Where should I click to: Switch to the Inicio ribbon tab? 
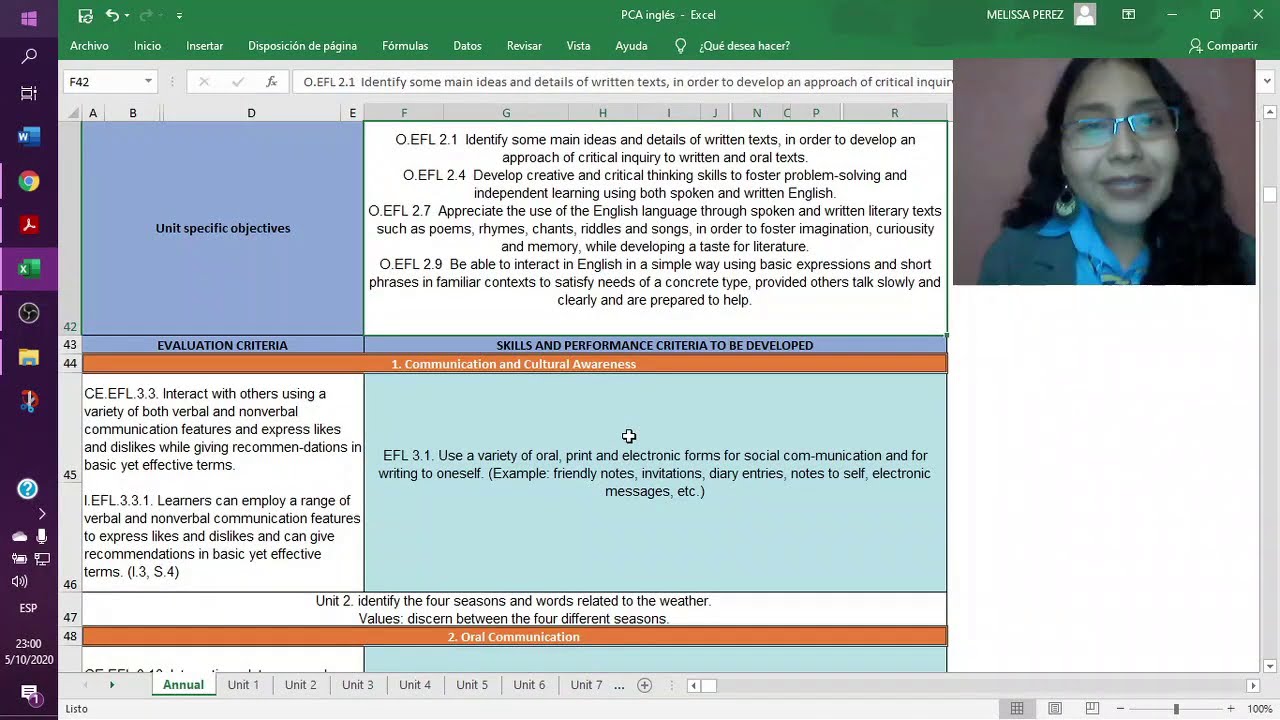click(x=147, y=46)
